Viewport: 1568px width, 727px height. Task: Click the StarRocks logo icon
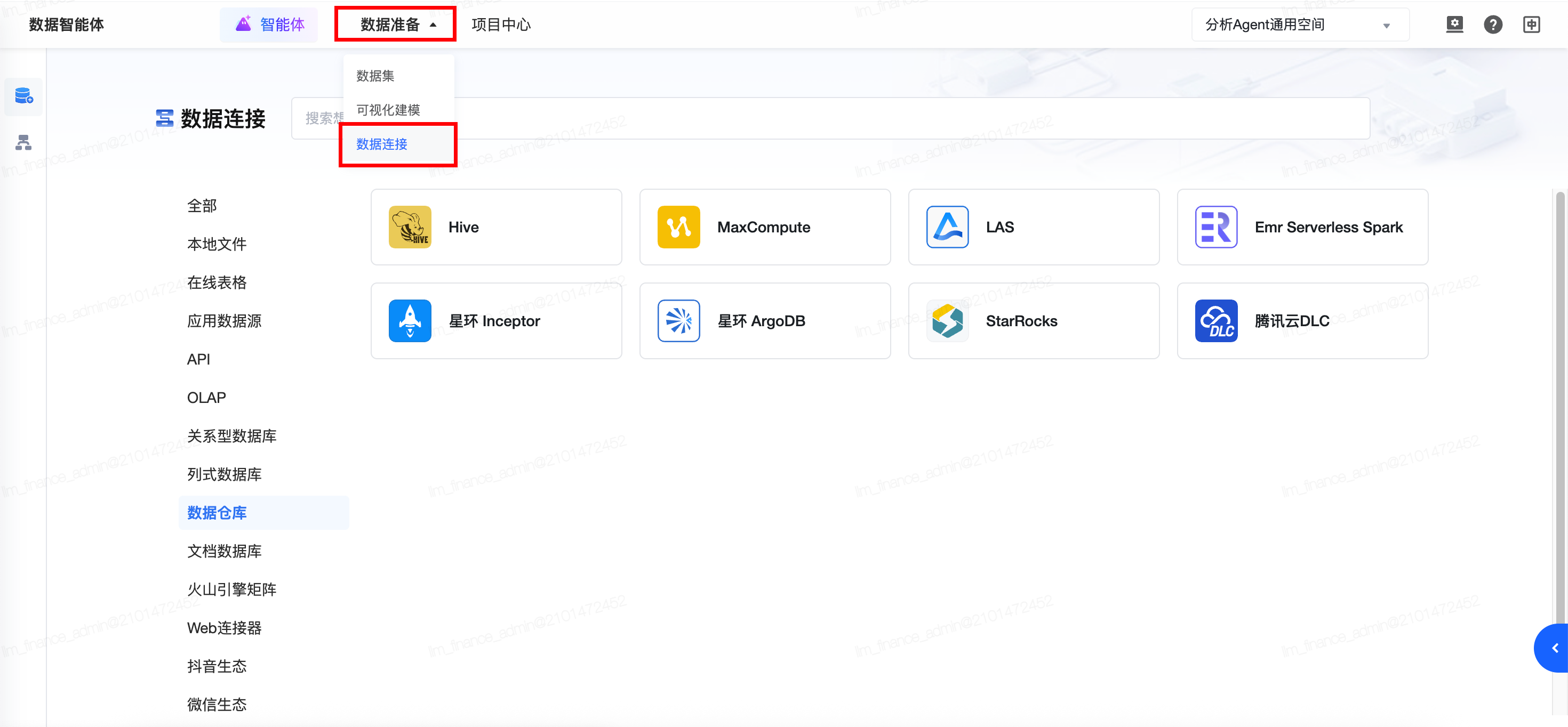(947, 321)
